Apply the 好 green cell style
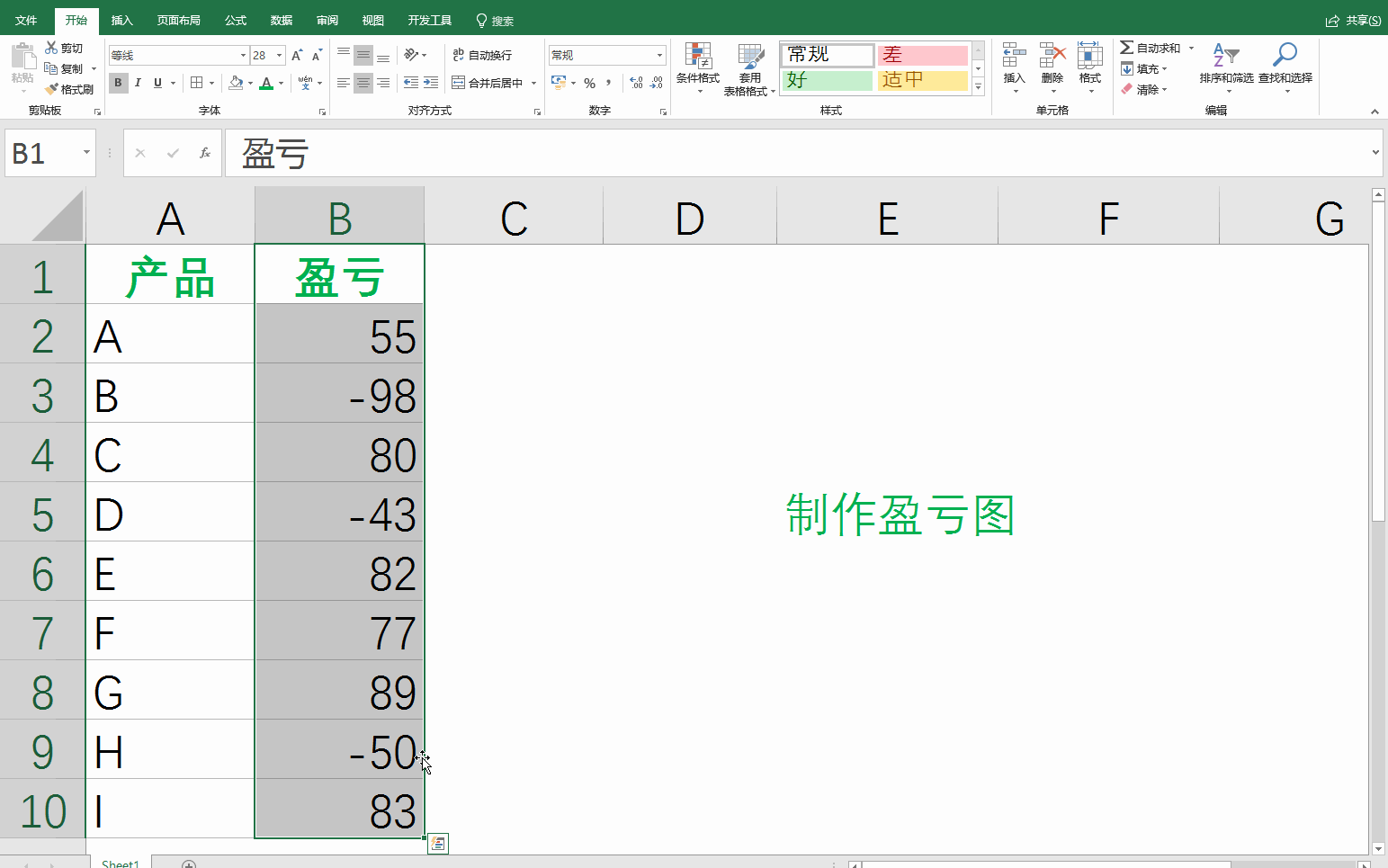 (x=828, y=80)
